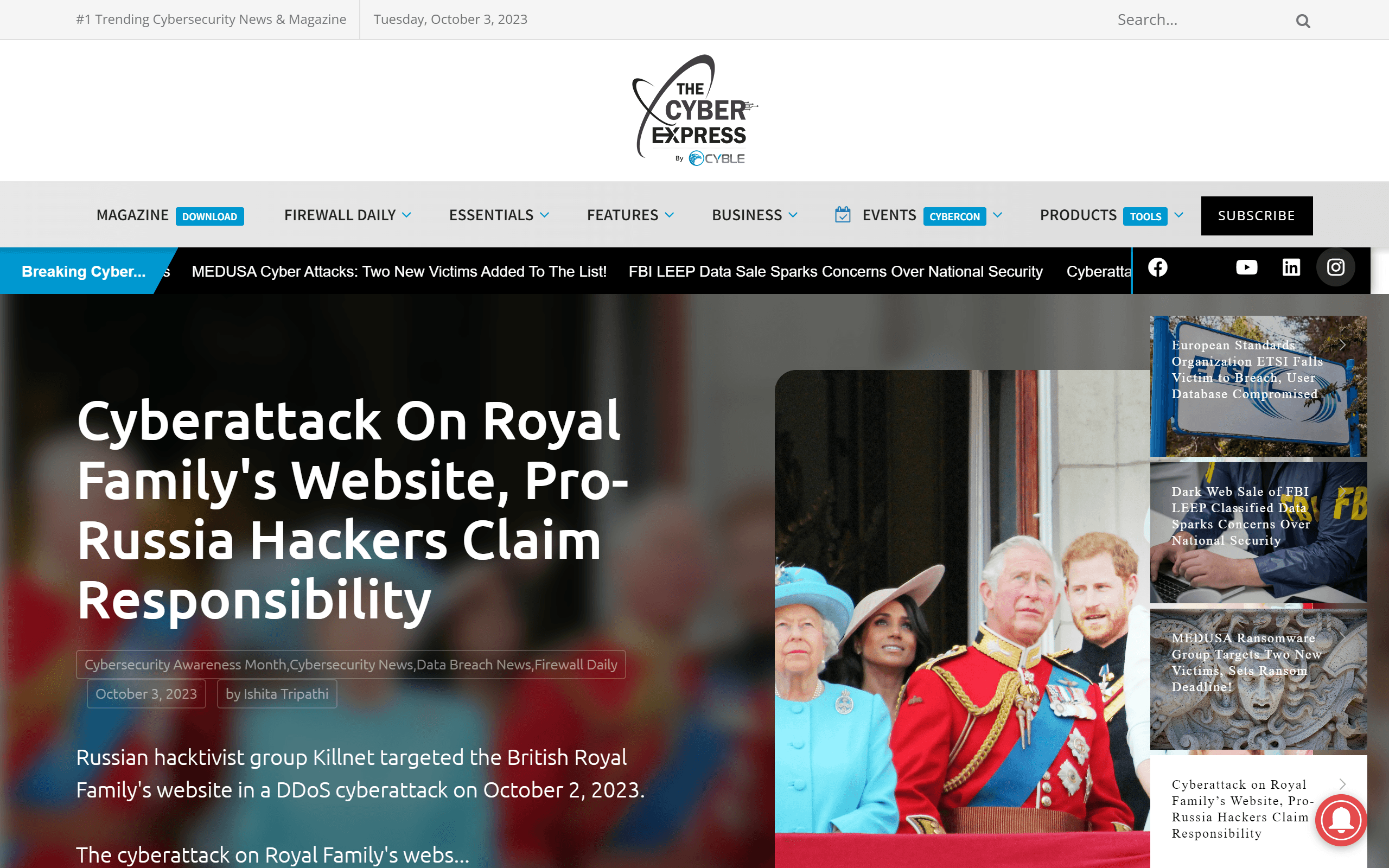Open the MEDUSA Ransomware article thumbnail
Viewport: 1389px width, 868px height.
click(x=1258, y=679)
